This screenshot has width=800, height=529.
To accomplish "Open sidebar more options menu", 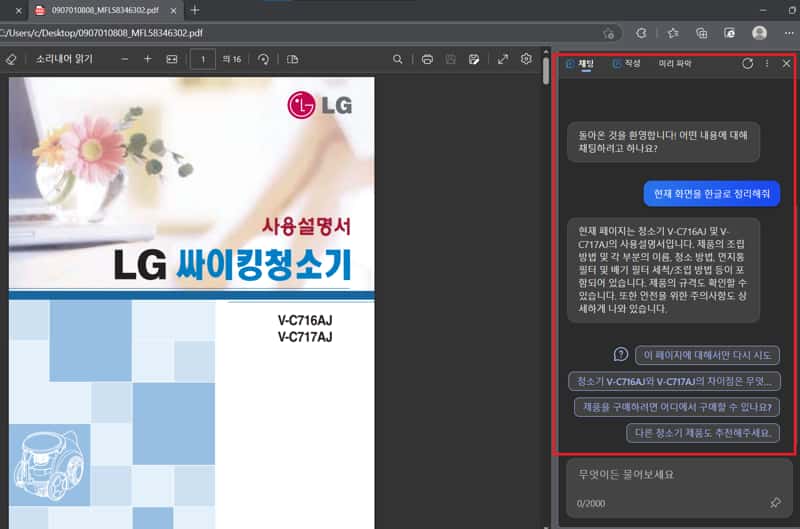I will (x=767, y=64).
